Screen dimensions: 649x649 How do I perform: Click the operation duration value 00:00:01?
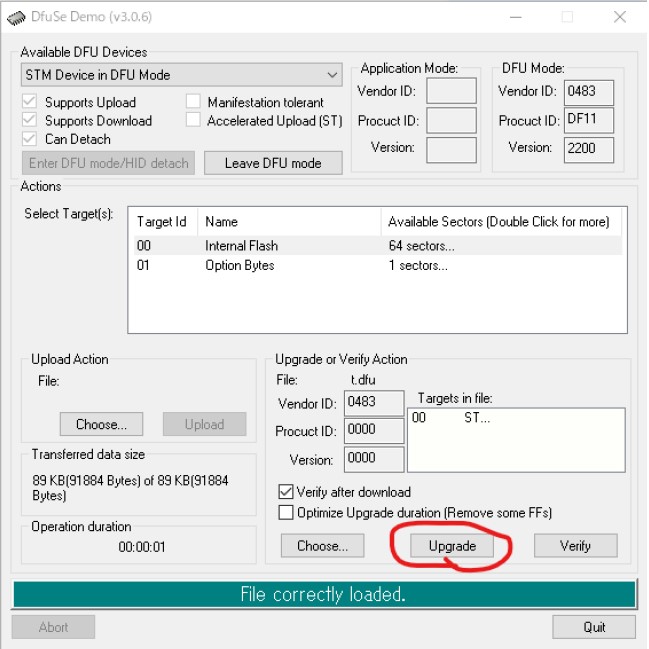[x=142, y=547]
